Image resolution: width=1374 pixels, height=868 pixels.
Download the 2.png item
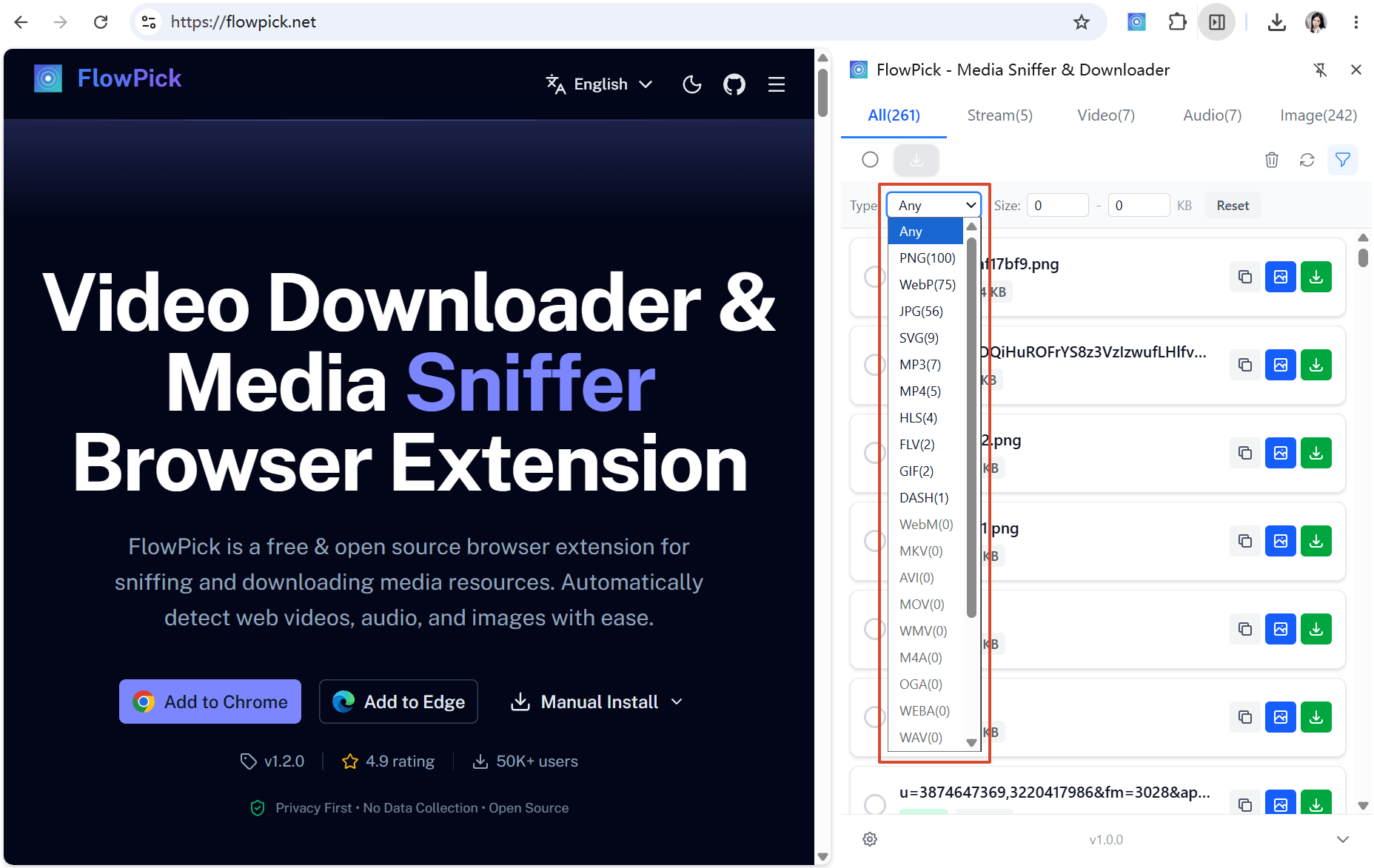1316,453
